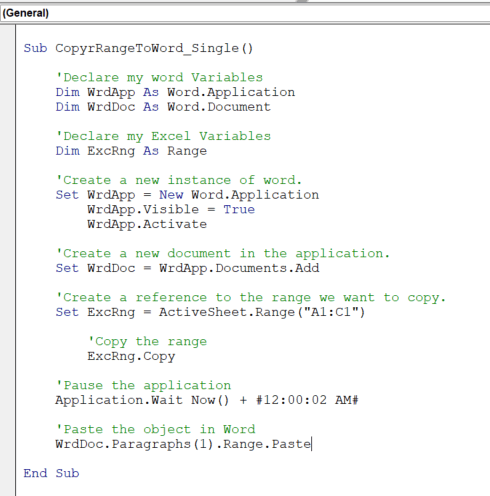Place cursor on WrdApp.Activate line

pyautogui.click(x=147, y=224)
